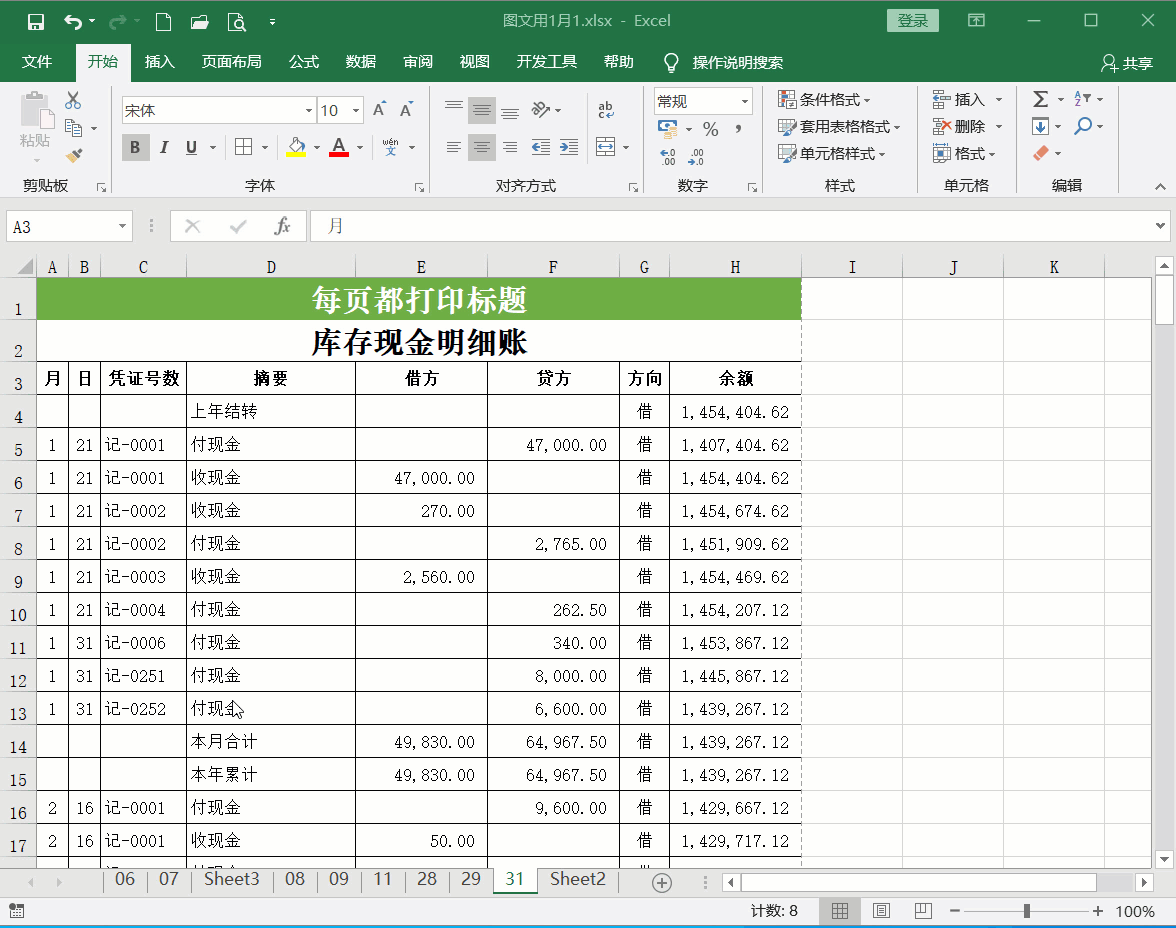The height and width of the screenshot is (928, 1176).
Task: Open the font size dropdown
Action: (358, 110)
